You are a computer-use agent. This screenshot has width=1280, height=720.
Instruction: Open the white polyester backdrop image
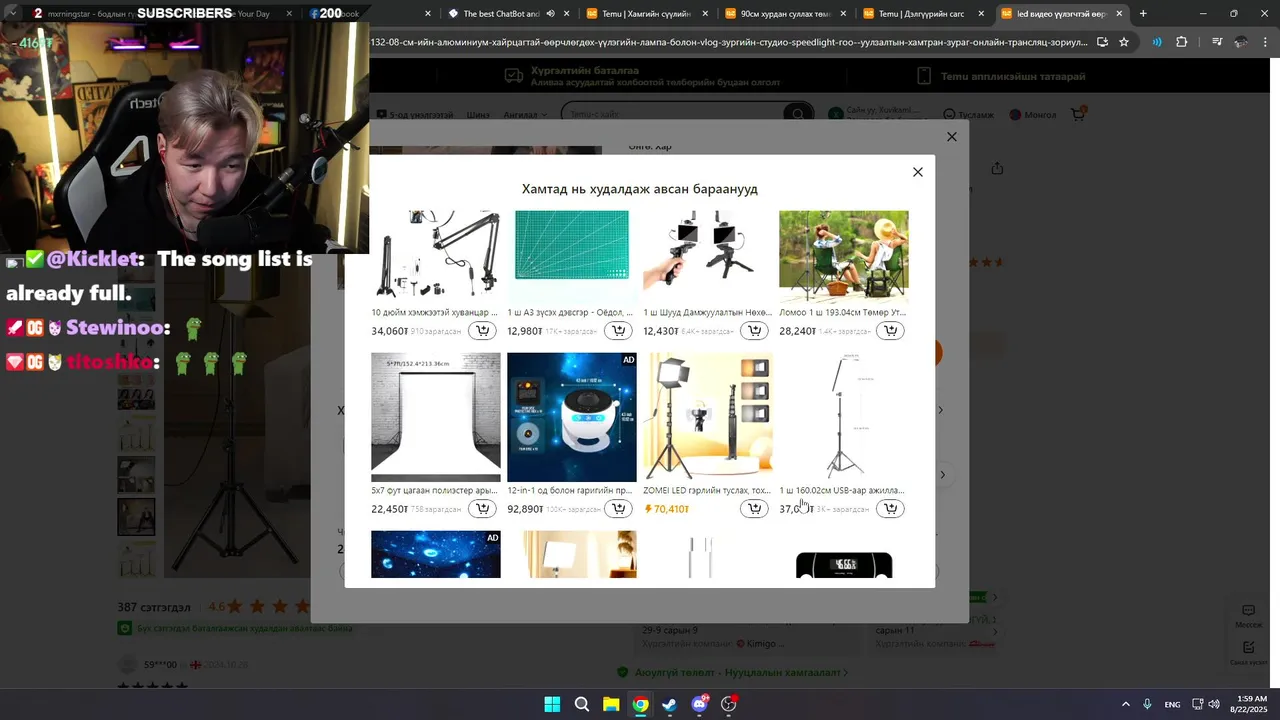436,417
